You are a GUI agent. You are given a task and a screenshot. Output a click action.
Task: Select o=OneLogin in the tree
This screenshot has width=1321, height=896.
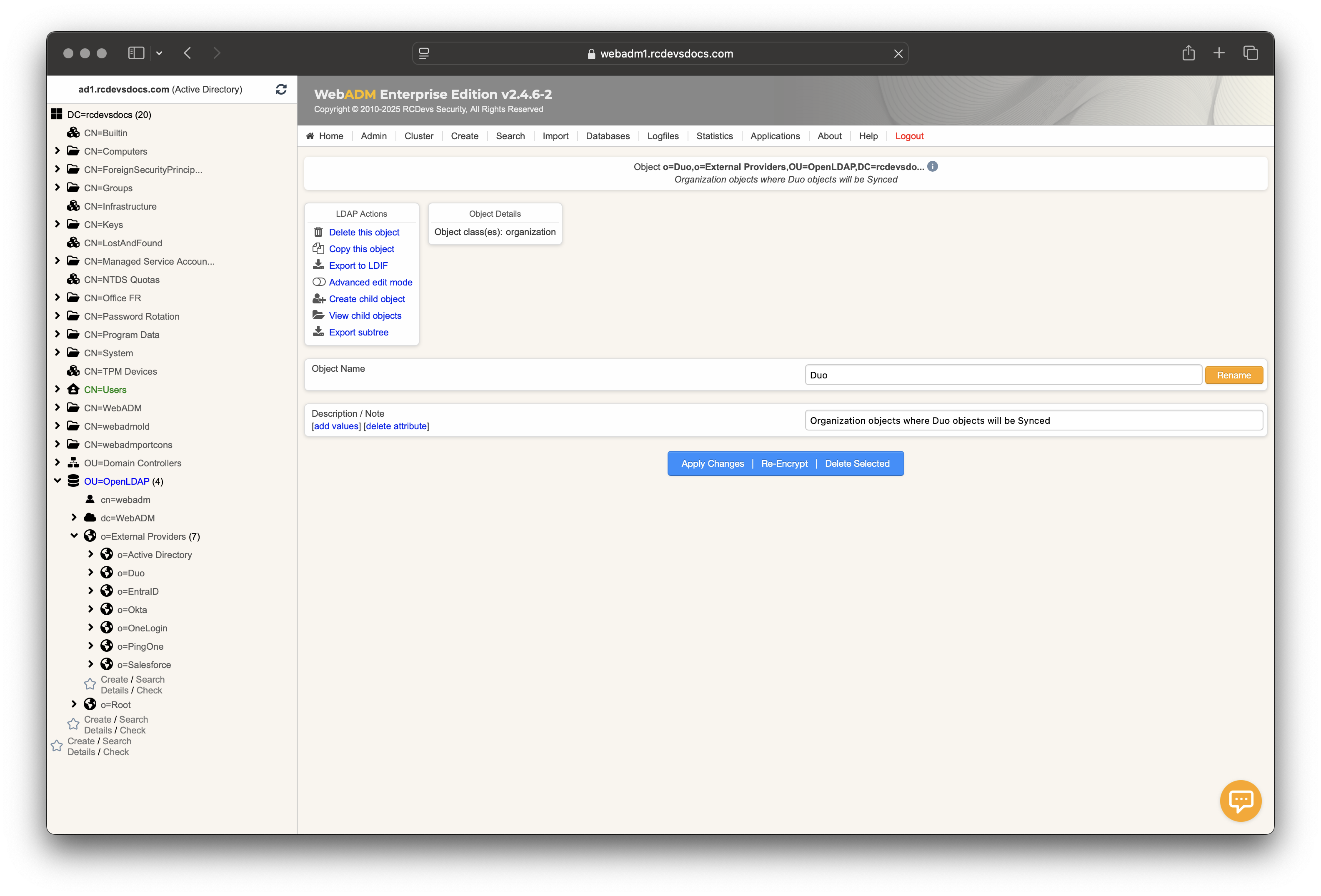[142, 628]
